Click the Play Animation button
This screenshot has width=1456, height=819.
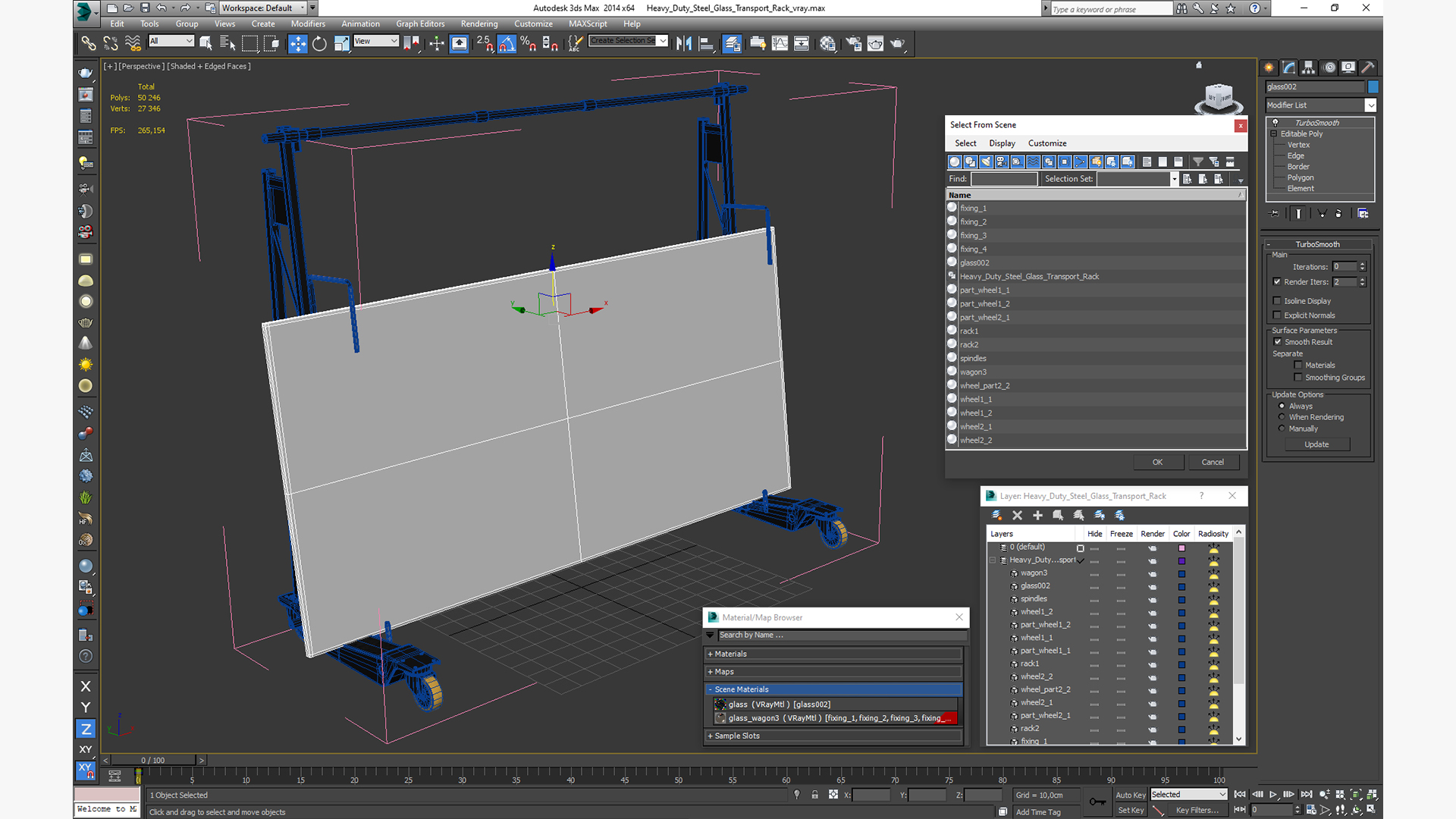1273,795
